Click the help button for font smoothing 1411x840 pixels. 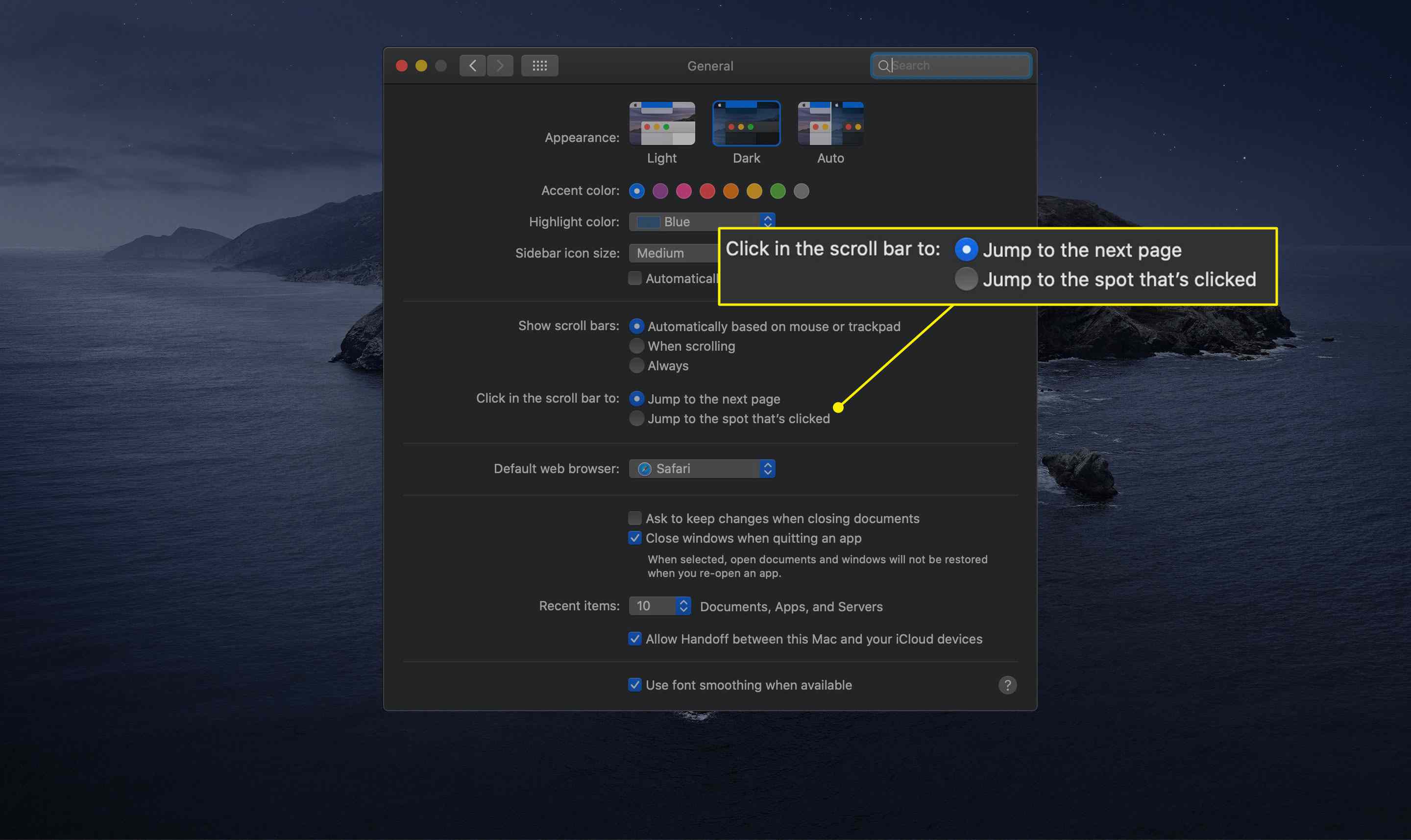click(1007, 685)
